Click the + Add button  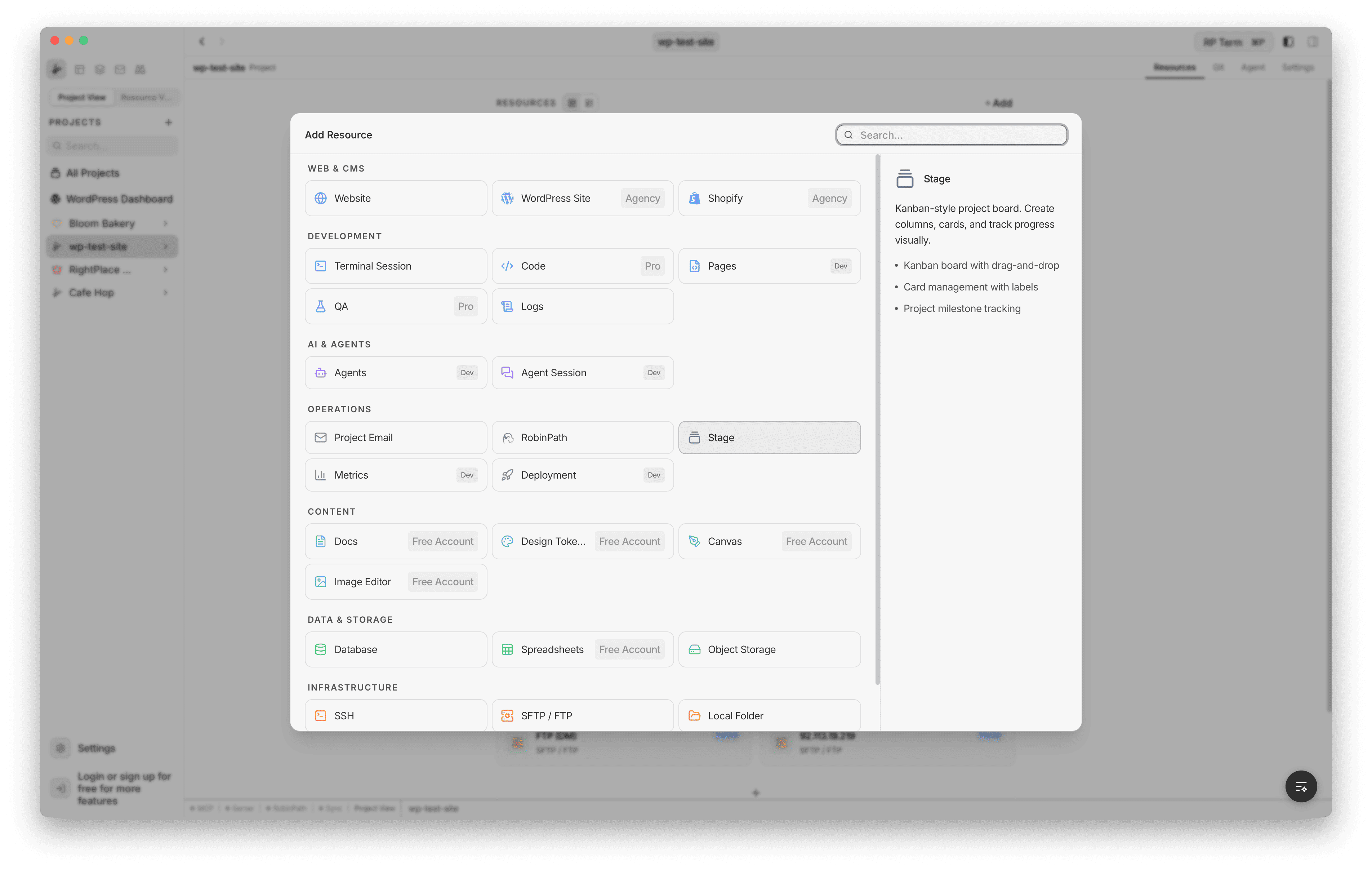998,103
